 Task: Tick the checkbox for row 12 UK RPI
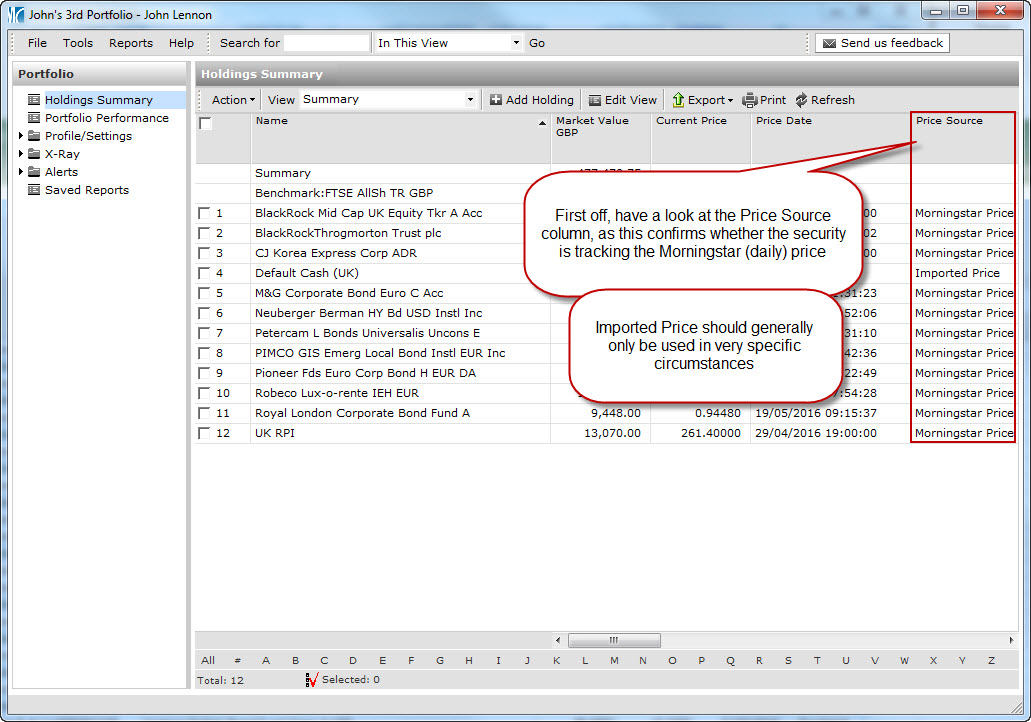pos(204,433)
